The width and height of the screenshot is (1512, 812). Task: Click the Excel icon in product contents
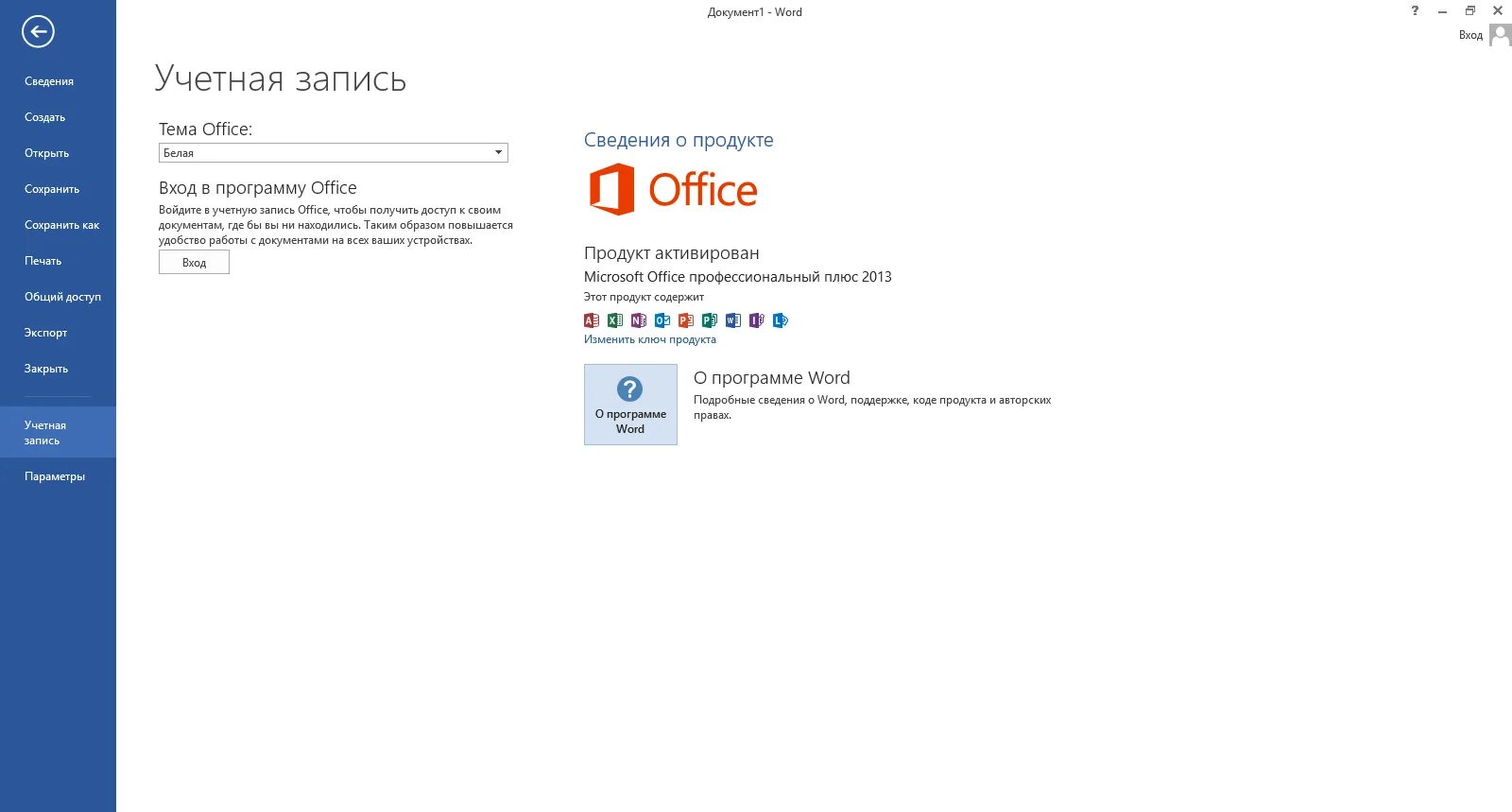615,320
